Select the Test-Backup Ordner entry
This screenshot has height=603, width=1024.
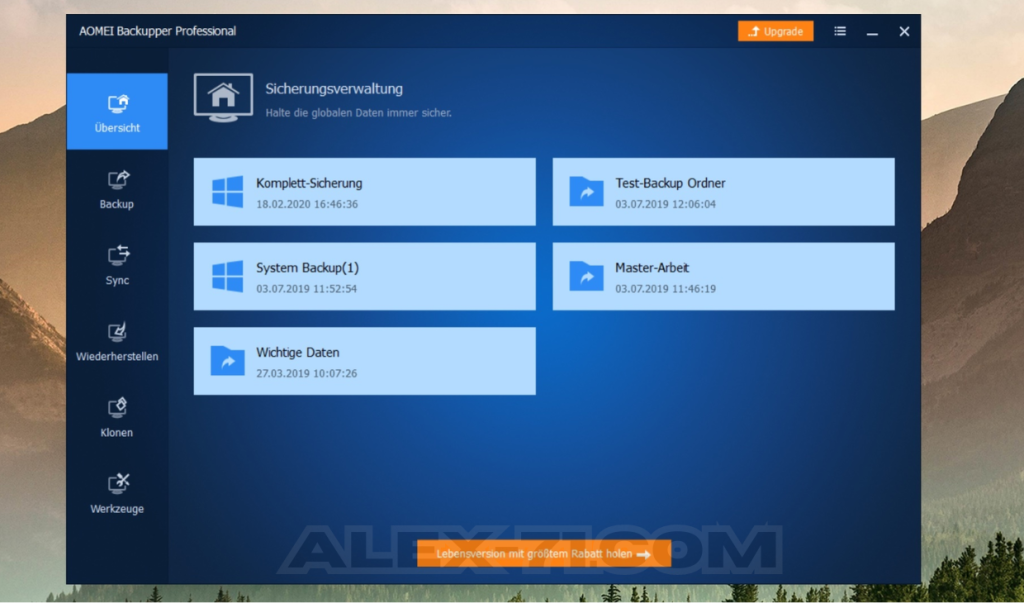coord(723,191)
